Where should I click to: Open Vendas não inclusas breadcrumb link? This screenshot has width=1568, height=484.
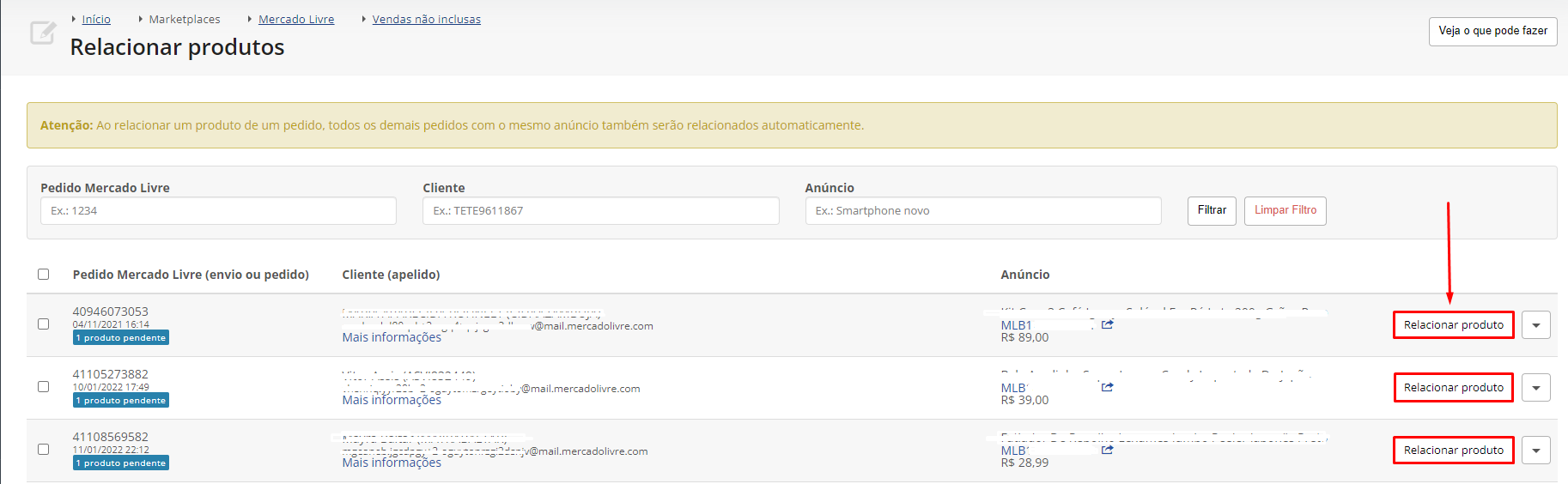(427, 19)
